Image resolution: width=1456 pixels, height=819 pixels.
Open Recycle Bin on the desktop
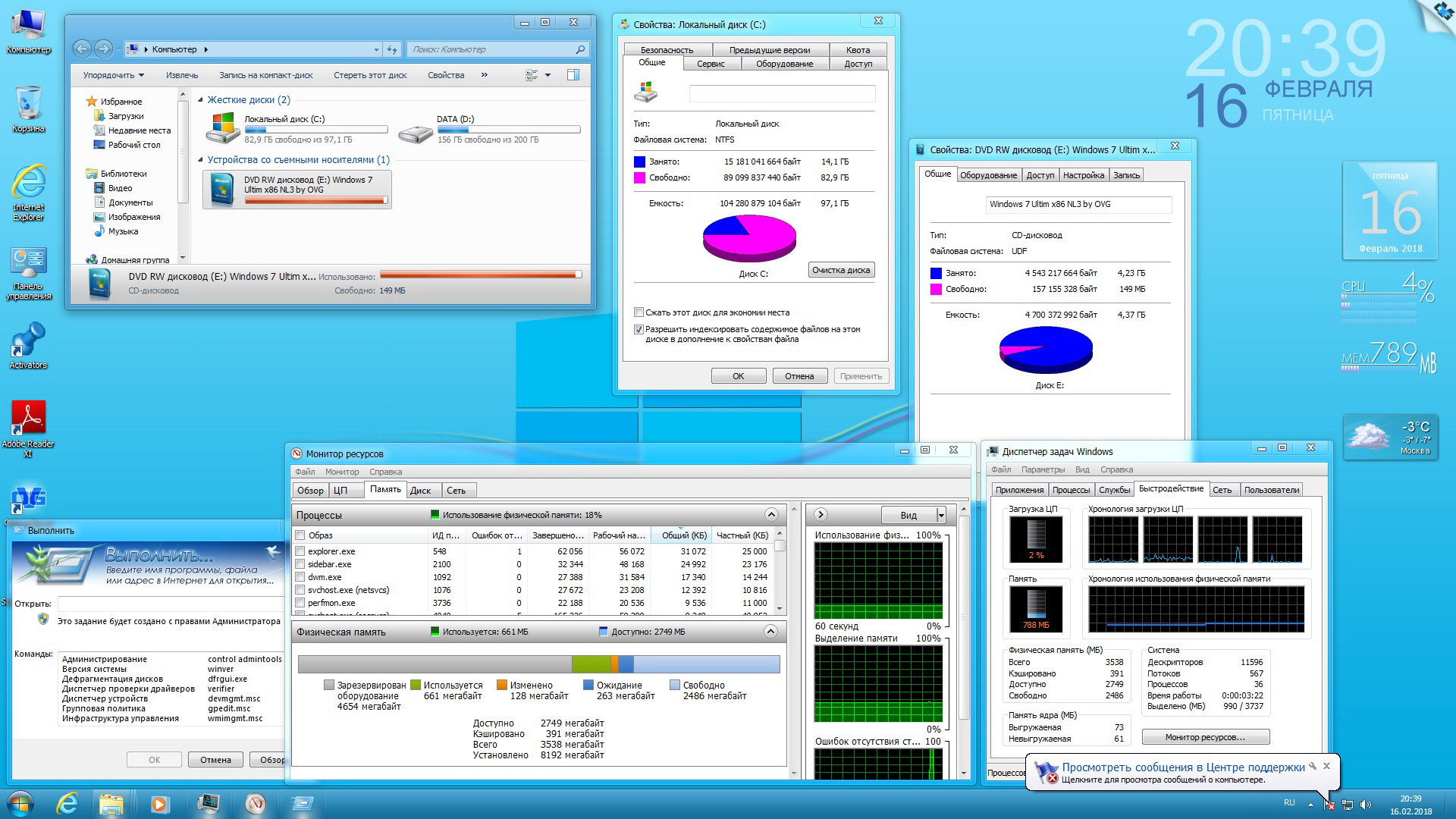tap(28, 103)
